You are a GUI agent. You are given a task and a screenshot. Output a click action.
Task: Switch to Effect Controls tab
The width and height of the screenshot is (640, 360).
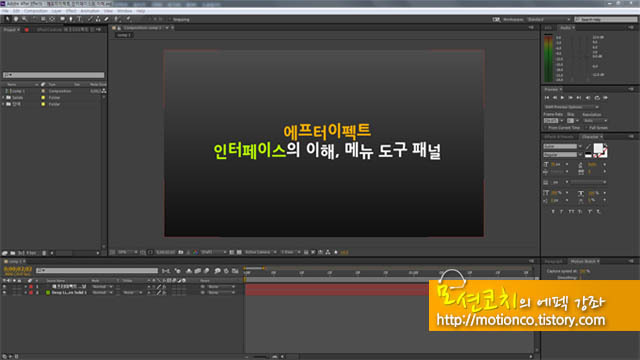(x=62, y=29)
